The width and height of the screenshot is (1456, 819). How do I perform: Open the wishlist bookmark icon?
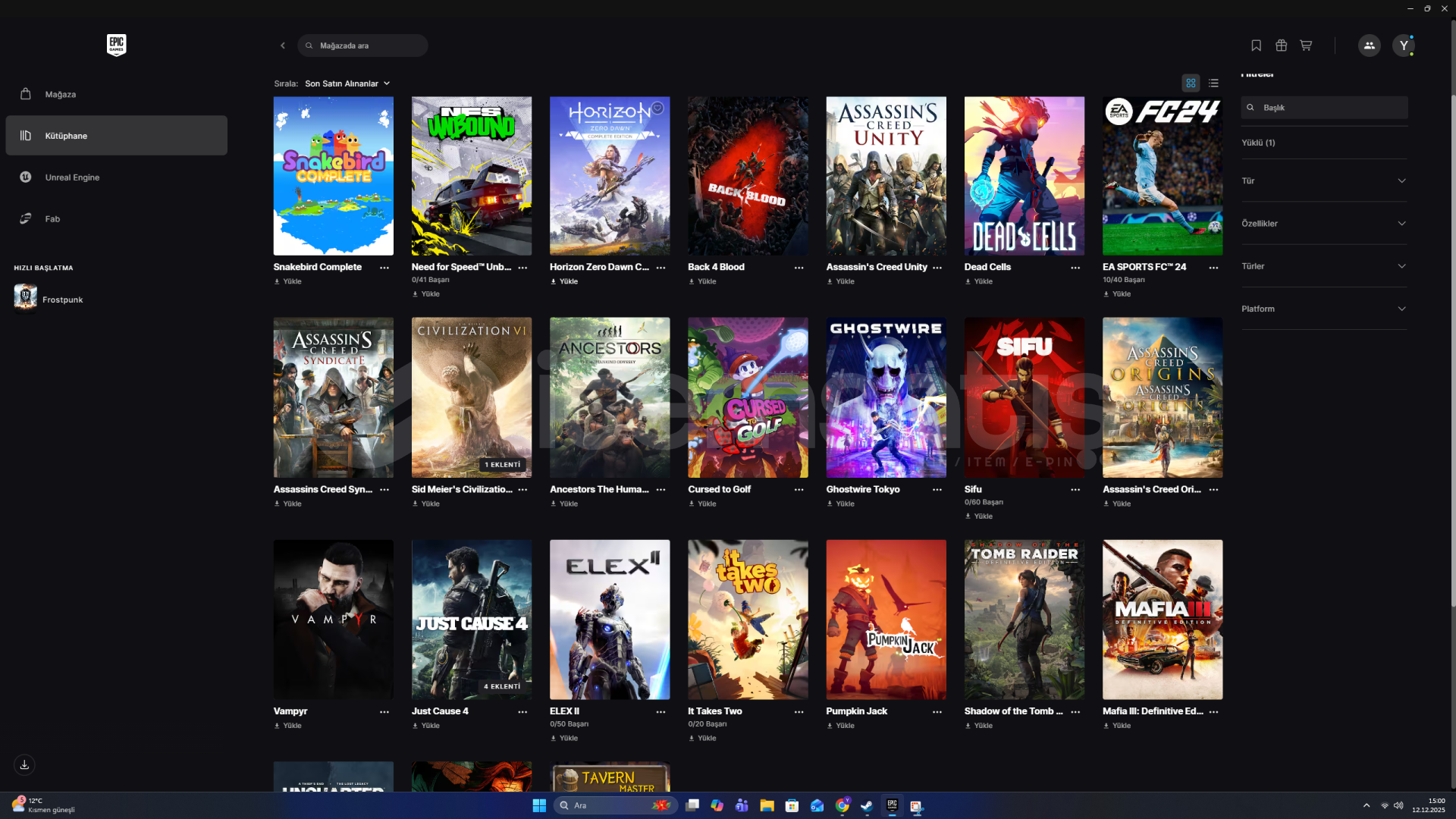pyautogui.click(x=1256, y=45)
